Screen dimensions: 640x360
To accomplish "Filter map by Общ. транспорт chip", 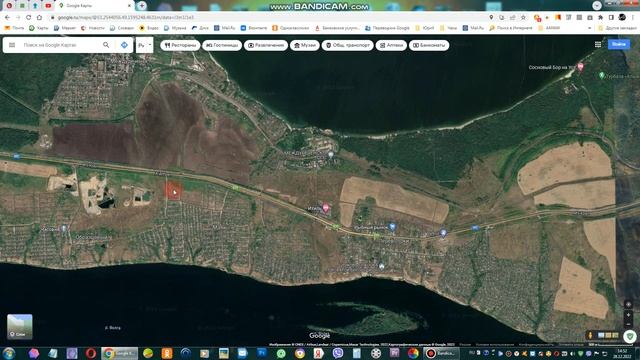I will (347, 45).
